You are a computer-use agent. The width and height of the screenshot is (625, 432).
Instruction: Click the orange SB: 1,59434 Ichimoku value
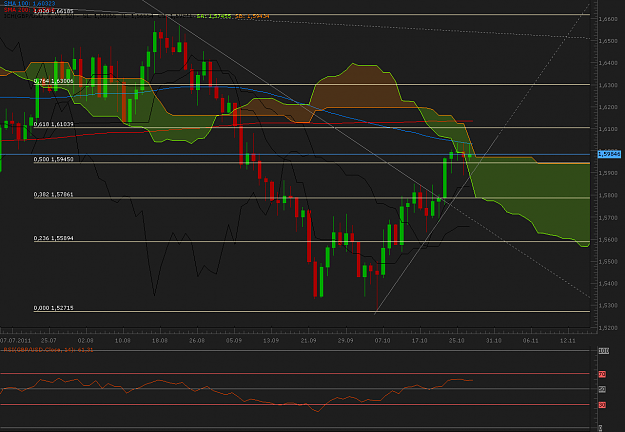point(252,16)
